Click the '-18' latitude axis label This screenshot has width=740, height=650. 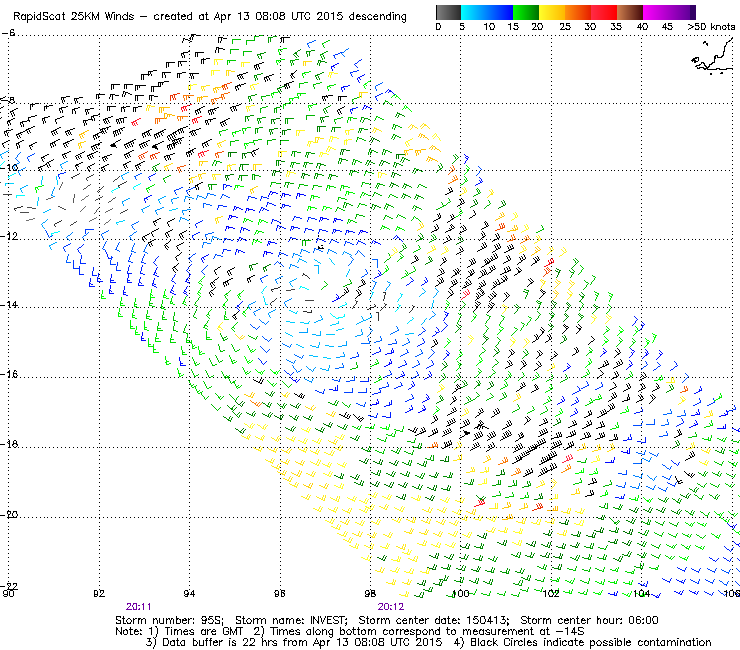point(9,444)
